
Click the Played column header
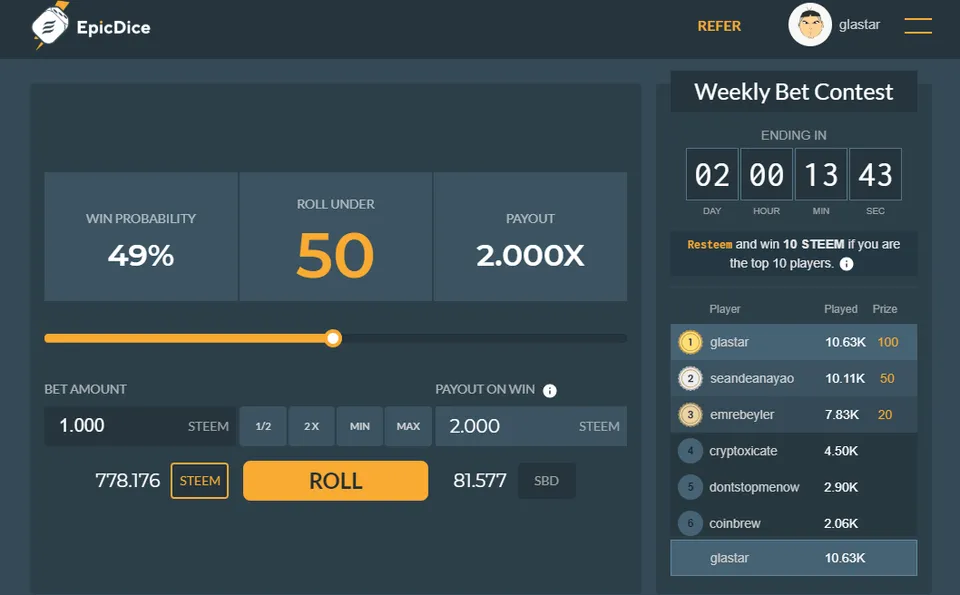click(x=841, y=309)
